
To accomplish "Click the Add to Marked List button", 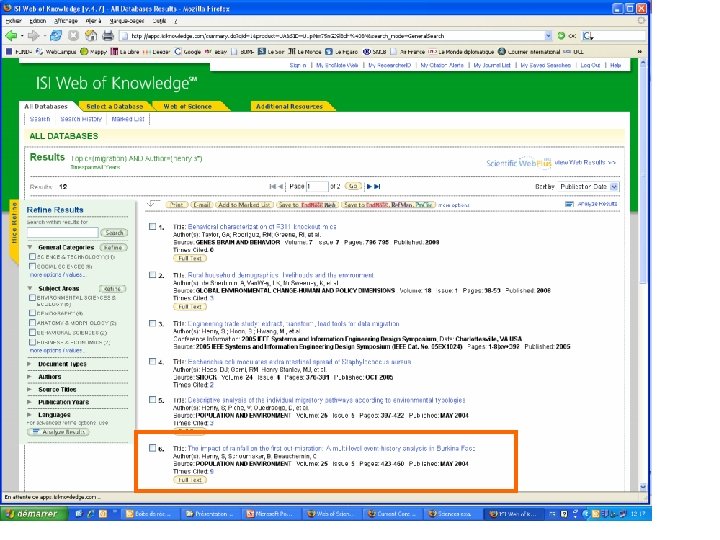I will pos(243,204).
